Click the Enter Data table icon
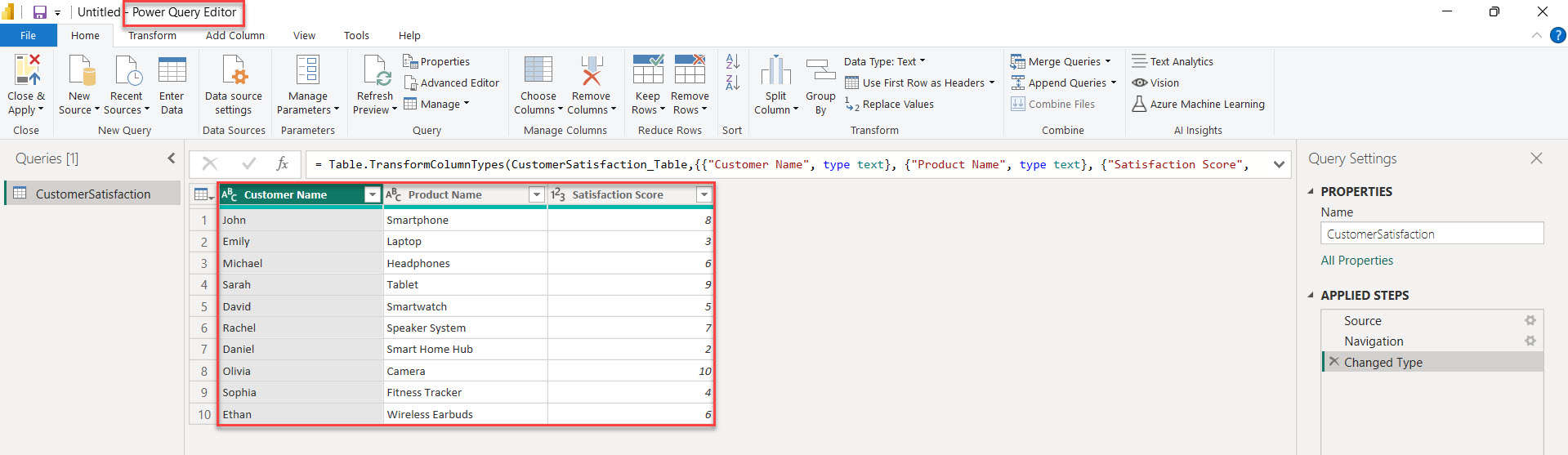Viewport: 1568px width, 455px height. 172,70
